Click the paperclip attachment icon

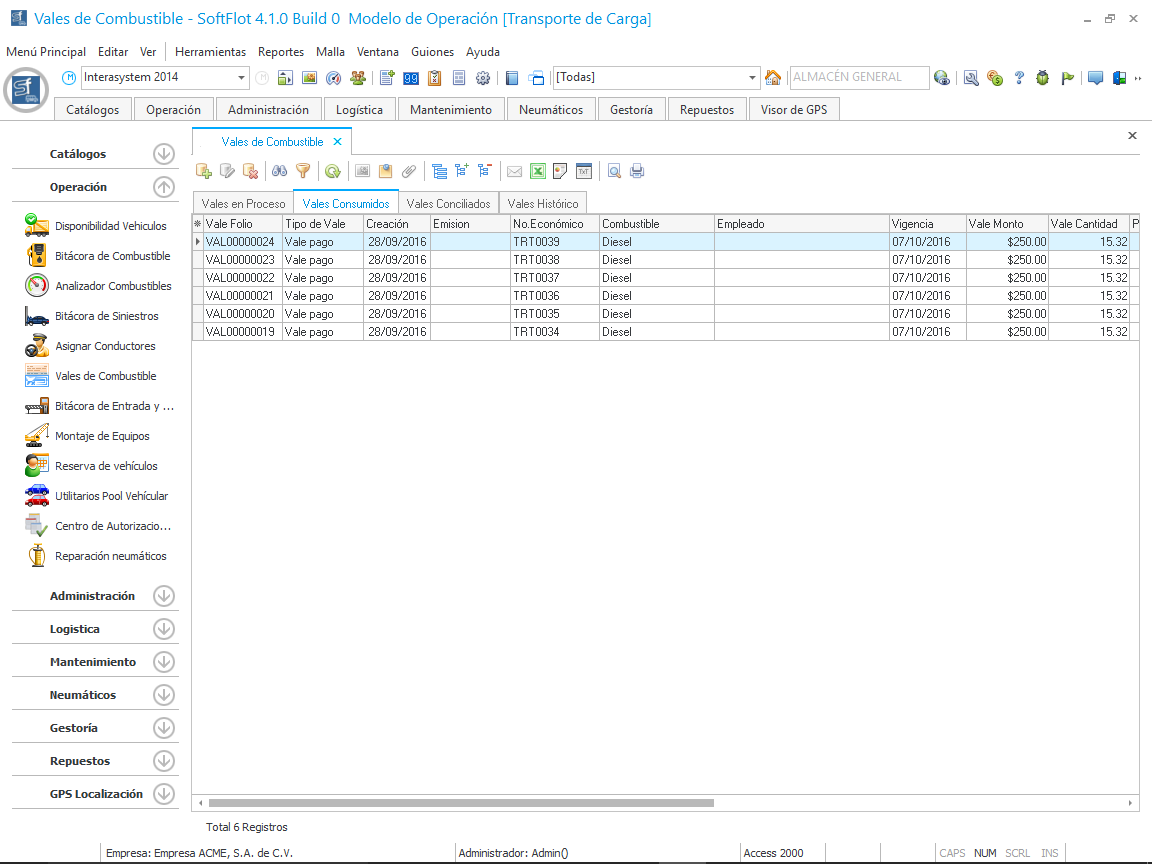408,171
